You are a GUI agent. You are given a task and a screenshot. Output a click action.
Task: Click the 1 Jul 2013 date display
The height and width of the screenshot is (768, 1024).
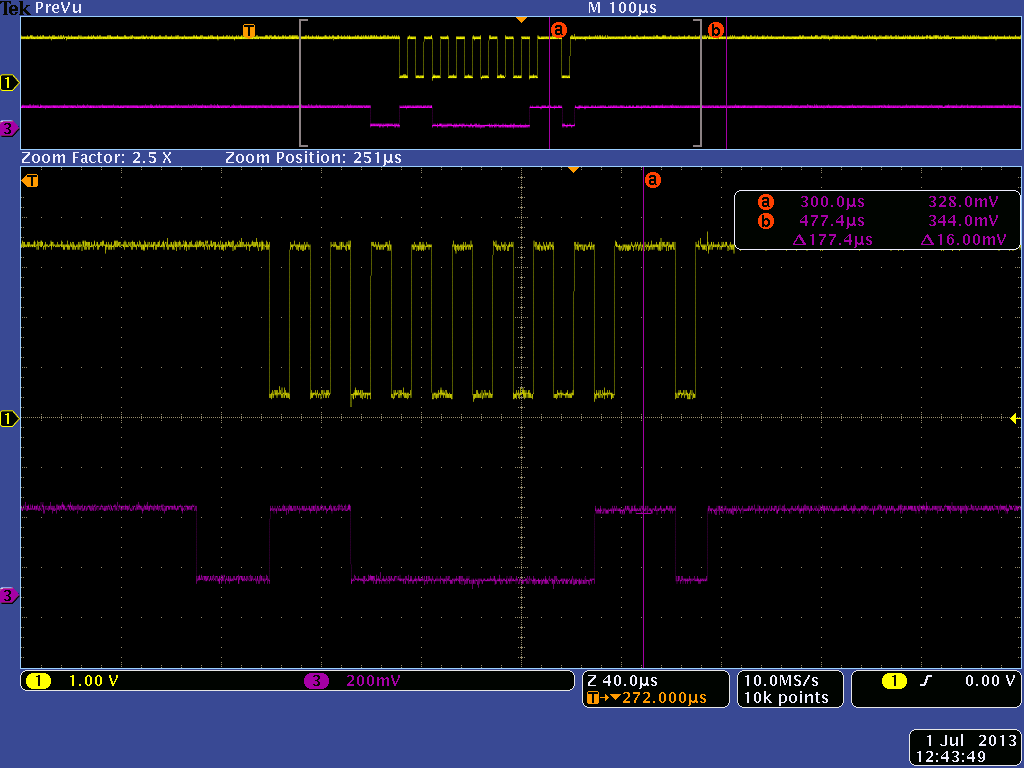point(971,741)
